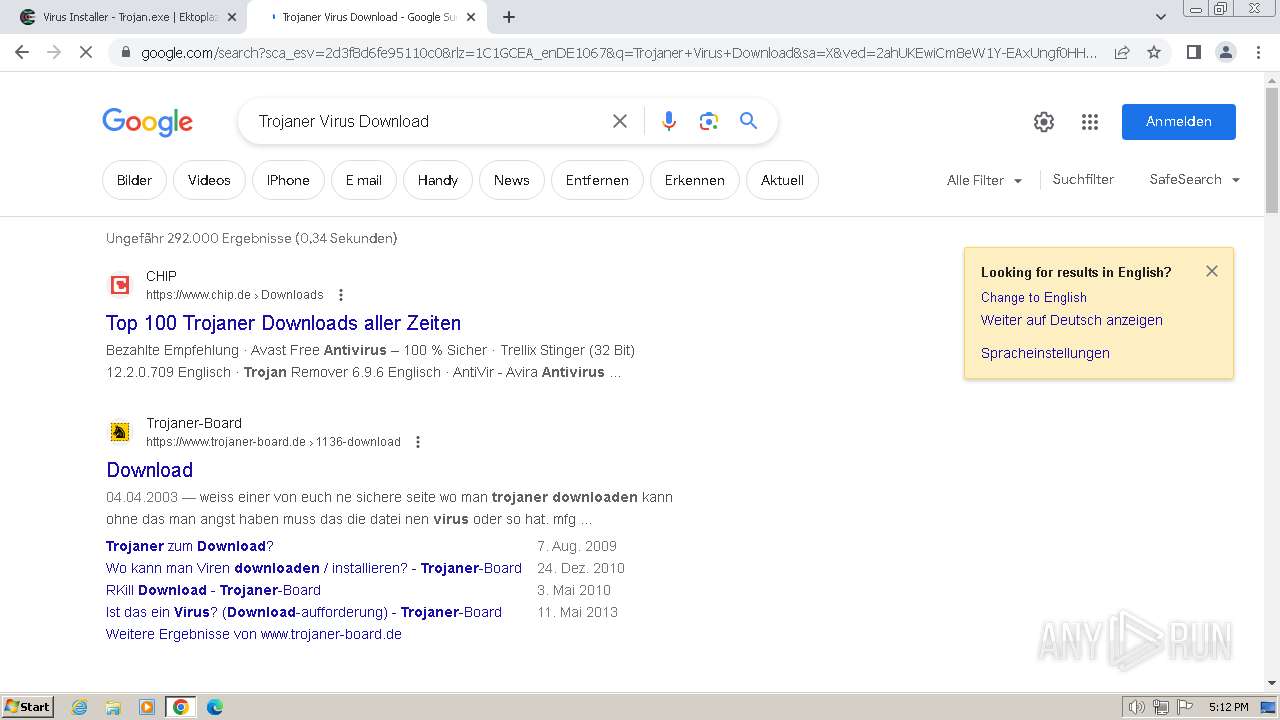Click the Anmelden sign-in button

1178,121
